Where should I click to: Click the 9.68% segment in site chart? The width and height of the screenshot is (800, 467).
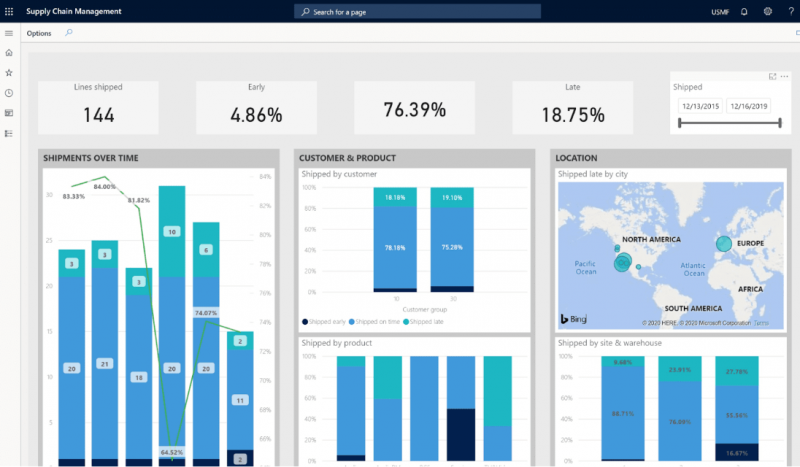623,362
